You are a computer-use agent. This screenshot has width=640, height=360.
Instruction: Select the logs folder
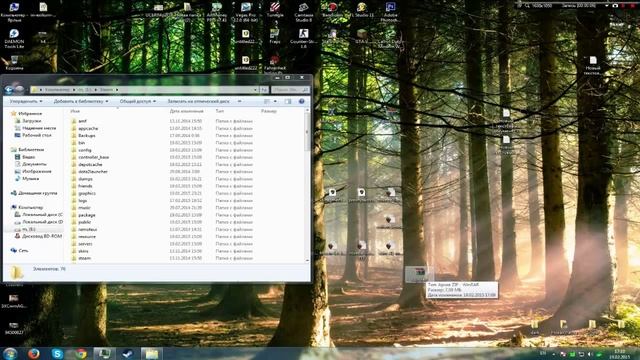coord(82,200)
